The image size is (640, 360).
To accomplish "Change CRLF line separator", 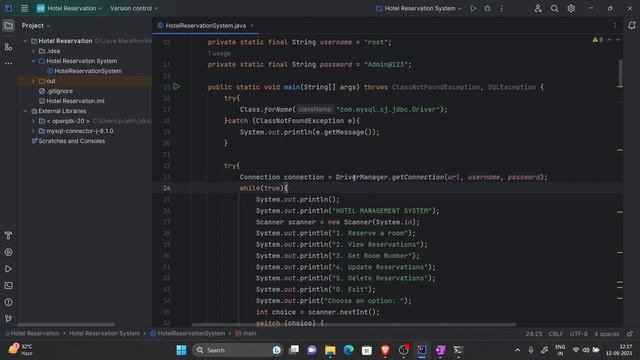I will (x=556, y=333).
